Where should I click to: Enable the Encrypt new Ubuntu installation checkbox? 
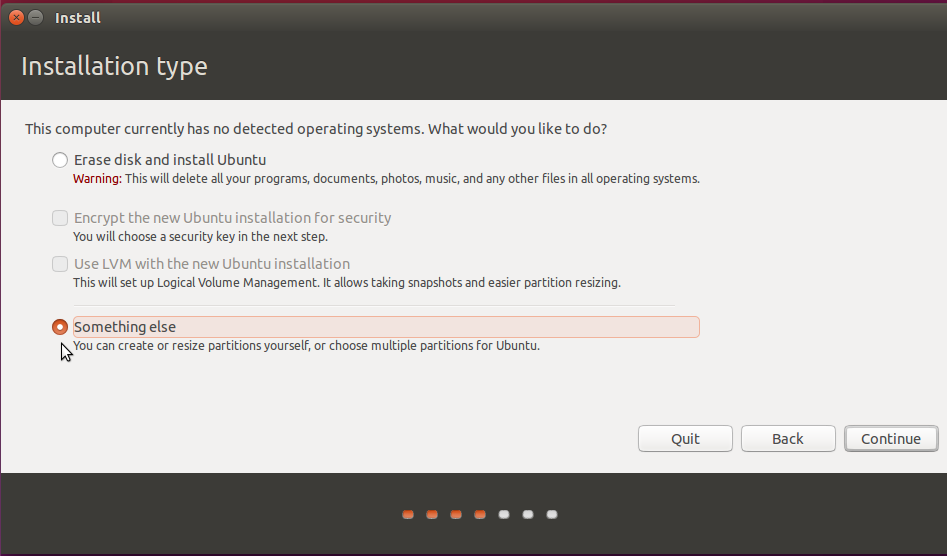(60, 218)
